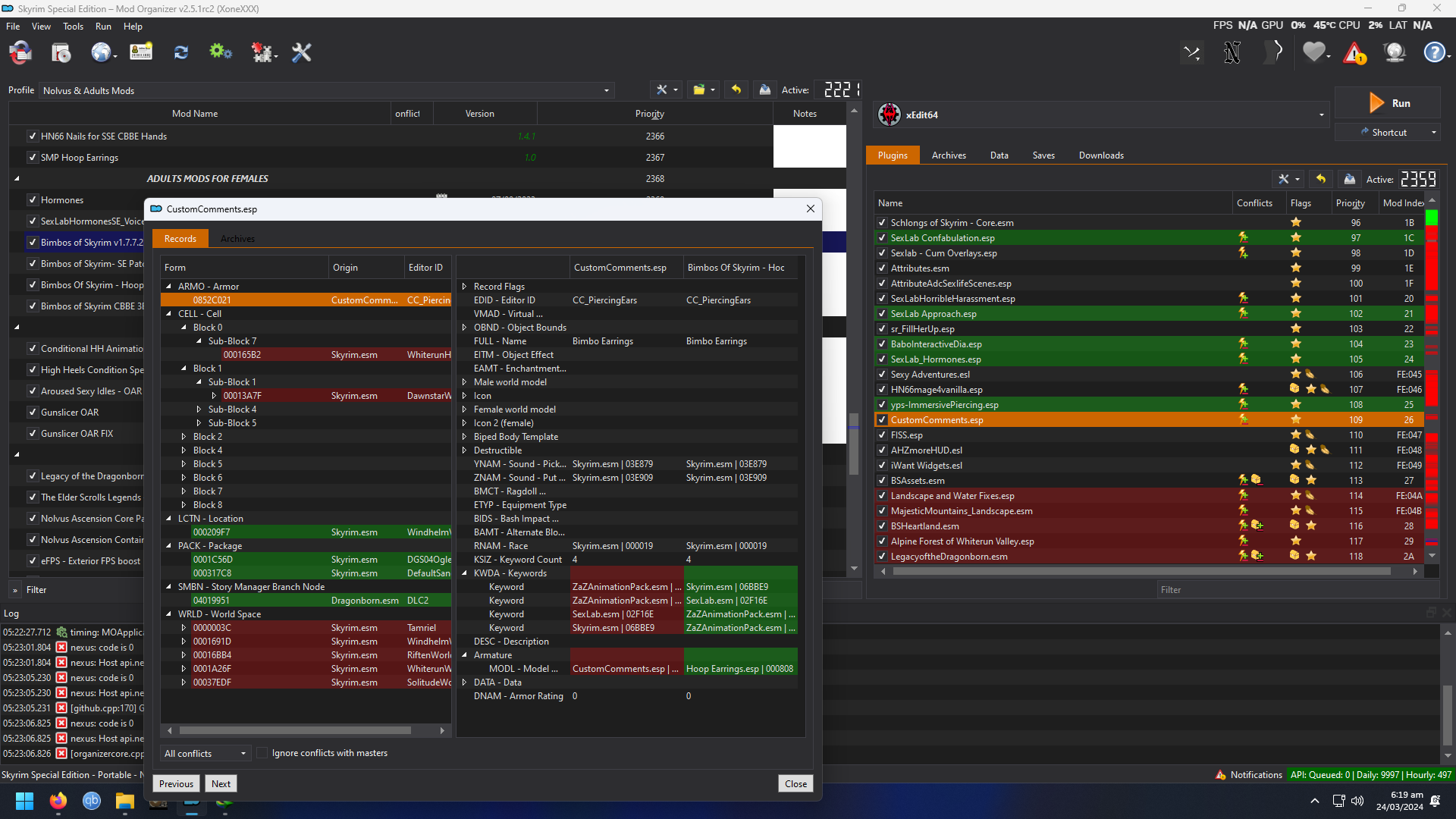Open the blue question mark Help icon
Viewport: 1456px width, 819px height.
tap(1435, 52)
